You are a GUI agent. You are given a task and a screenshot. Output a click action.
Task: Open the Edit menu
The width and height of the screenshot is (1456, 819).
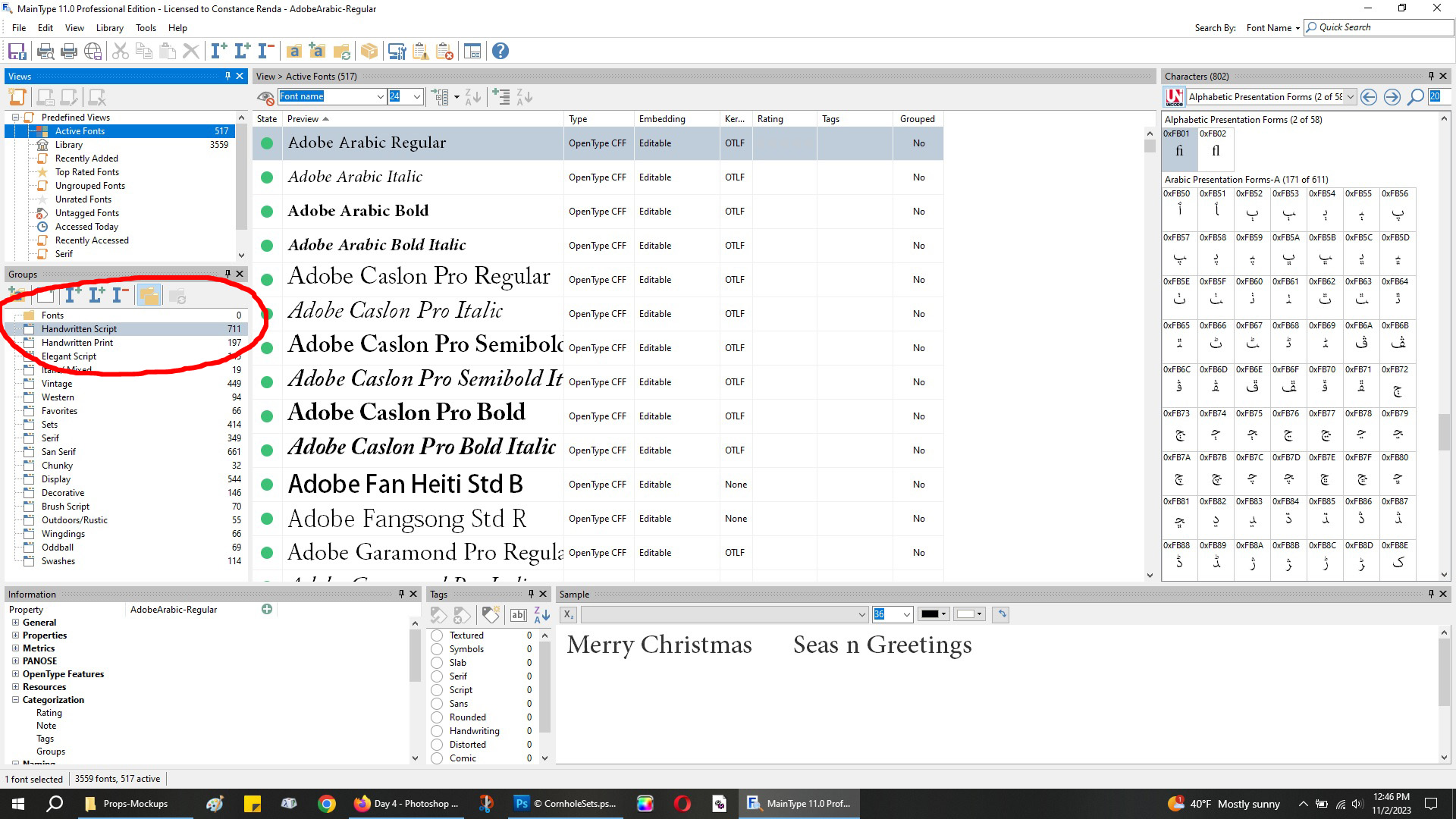click(45, 28)
